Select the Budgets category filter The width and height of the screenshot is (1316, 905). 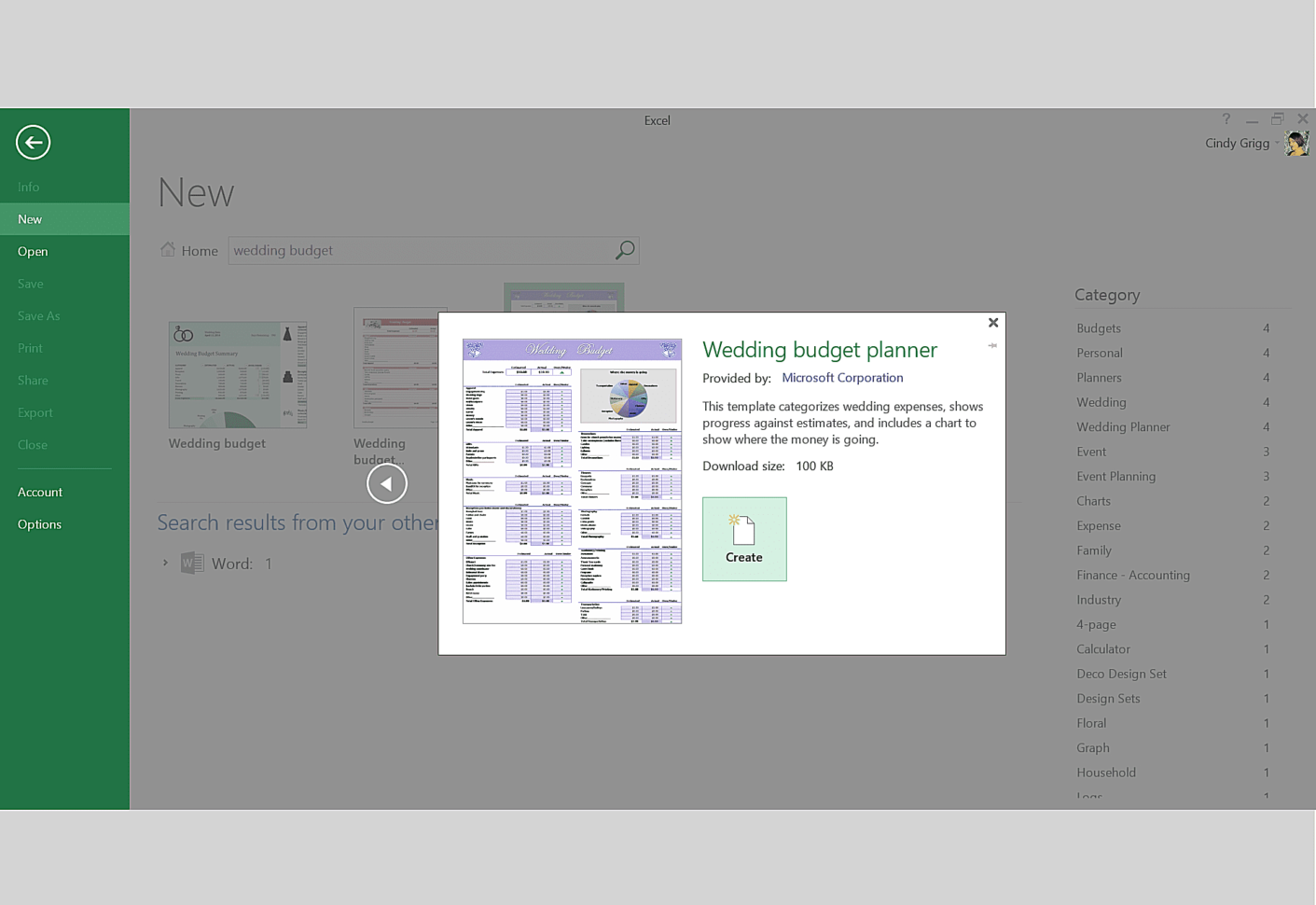[1098, 327]
